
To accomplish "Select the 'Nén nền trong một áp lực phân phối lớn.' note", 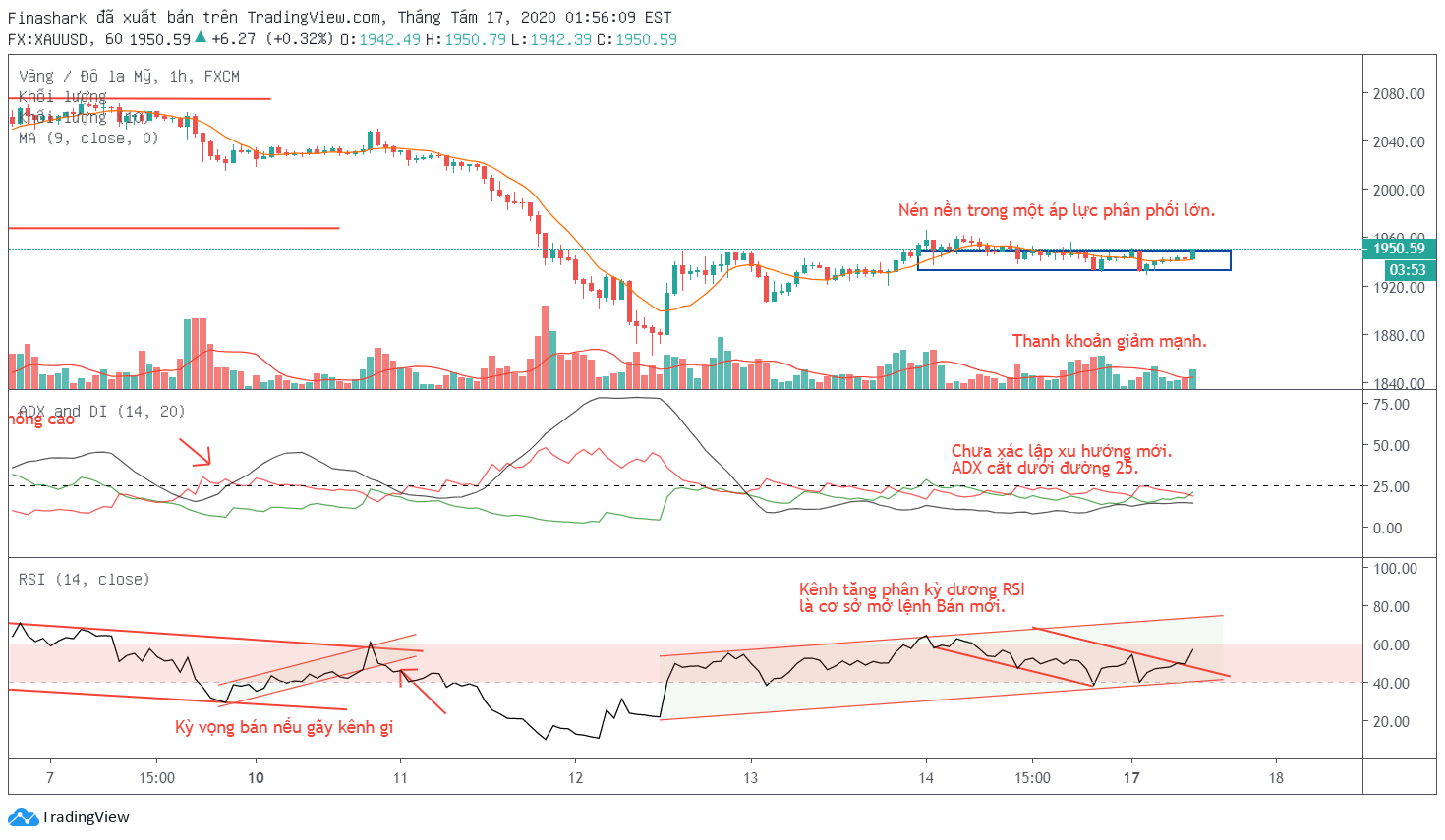I will coord(1057,210).
